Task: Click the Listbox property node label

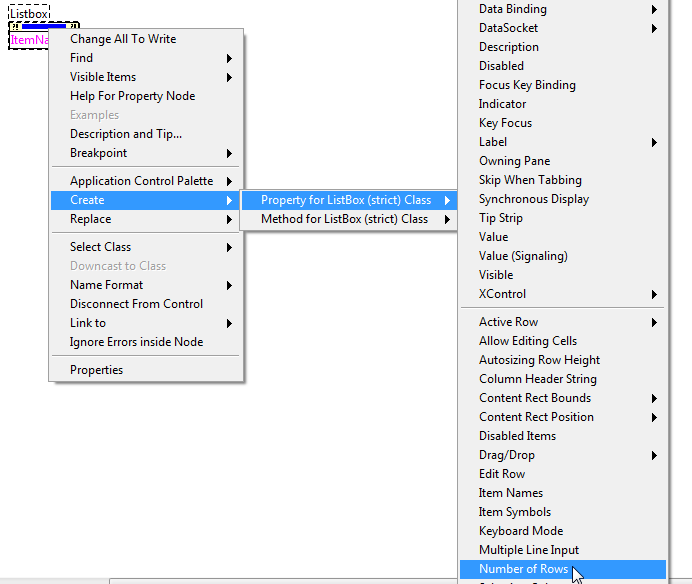Action: [29, 13]
